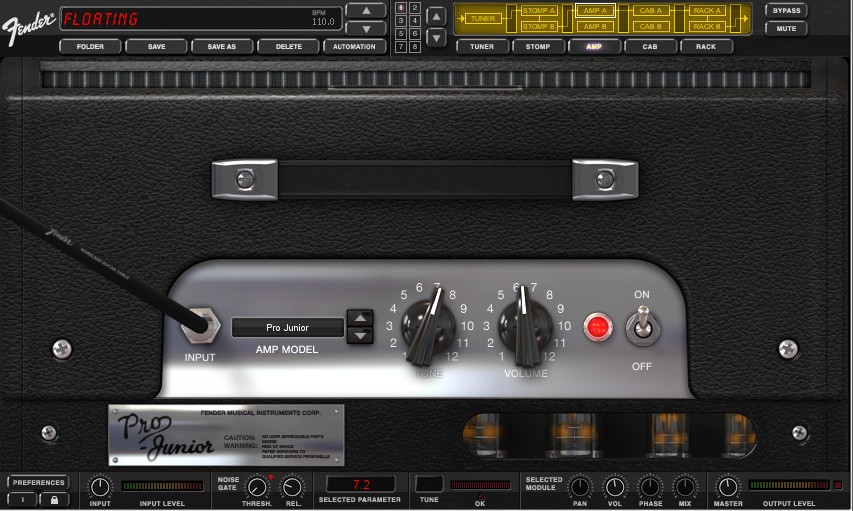Click the amp VOLUME knob
853x511 pixels.
click(525, 327)
